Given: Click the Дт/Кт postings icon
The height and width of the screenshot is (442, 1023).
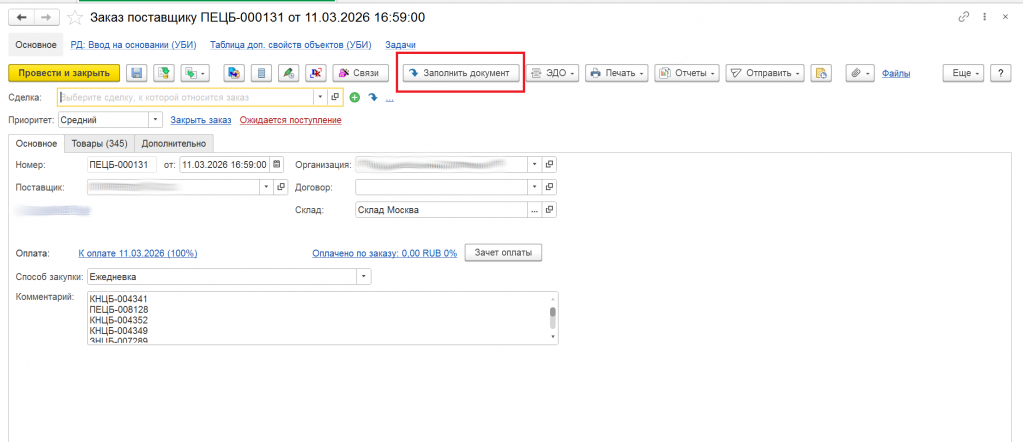Looking at the screenshot, I should (x=316, y=74).
